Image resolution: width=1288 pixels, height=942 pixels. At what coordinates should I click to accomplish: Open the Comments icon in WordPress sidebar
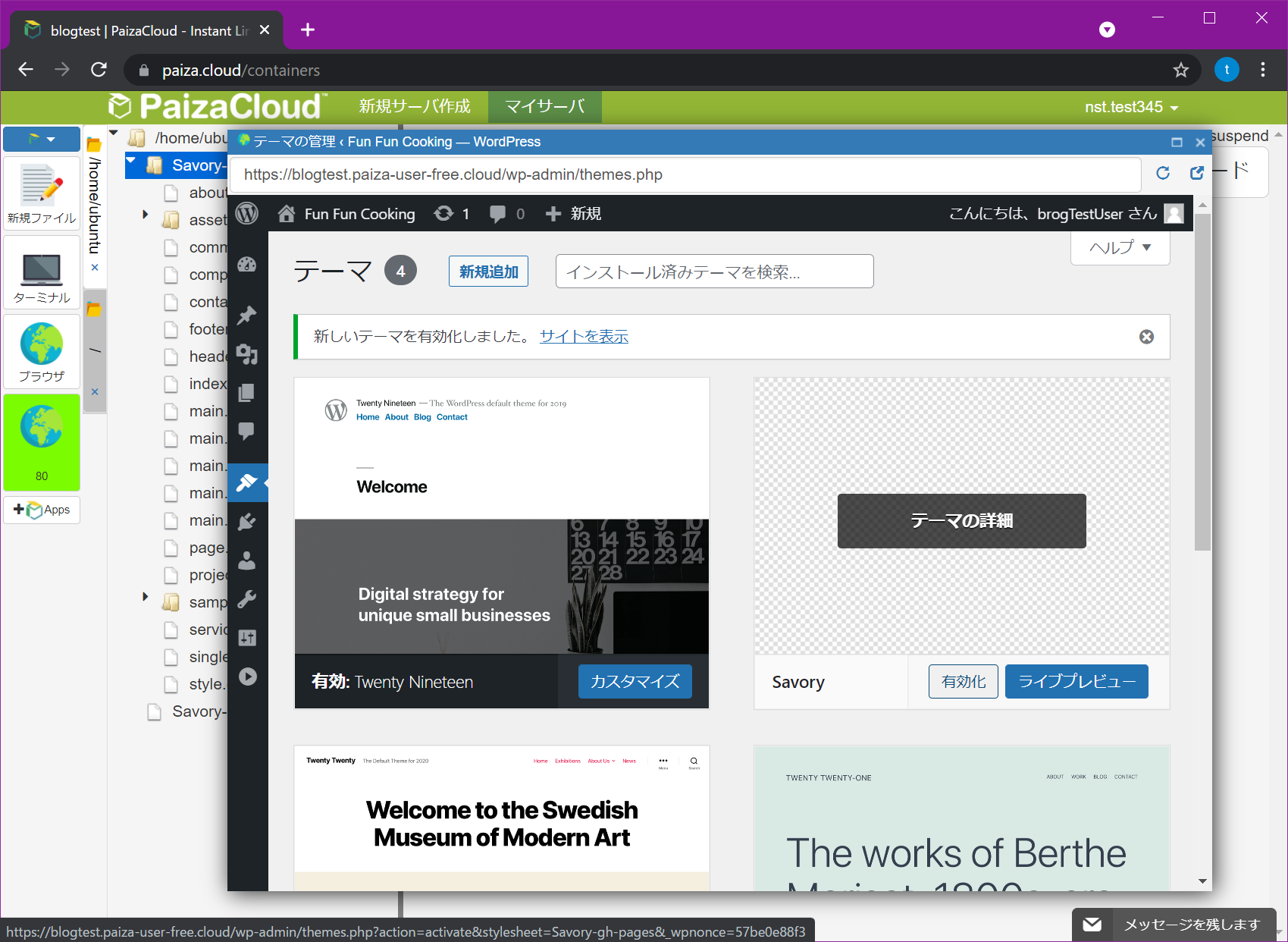pyautogui.click(x=247, y=431)
